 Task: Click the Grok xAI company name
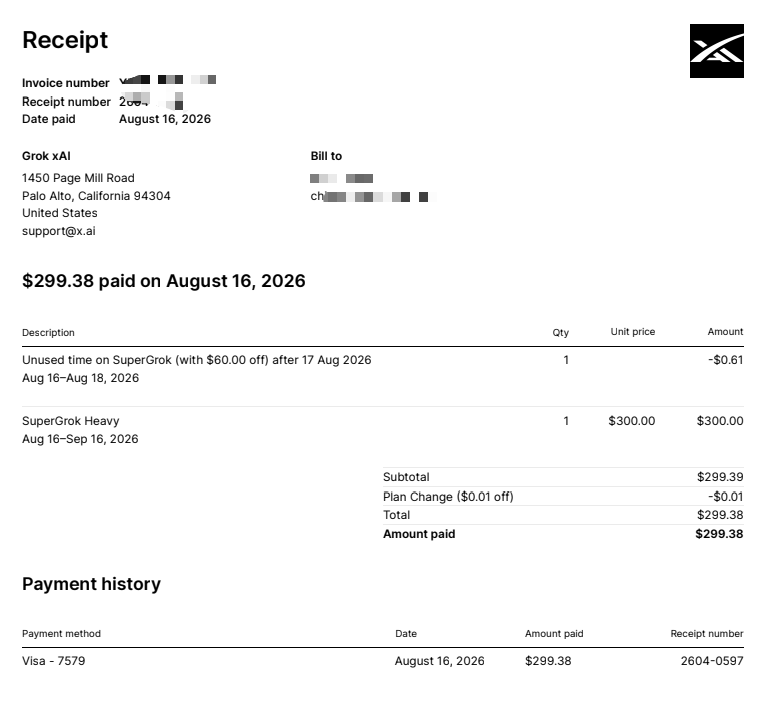pos(46,156)
